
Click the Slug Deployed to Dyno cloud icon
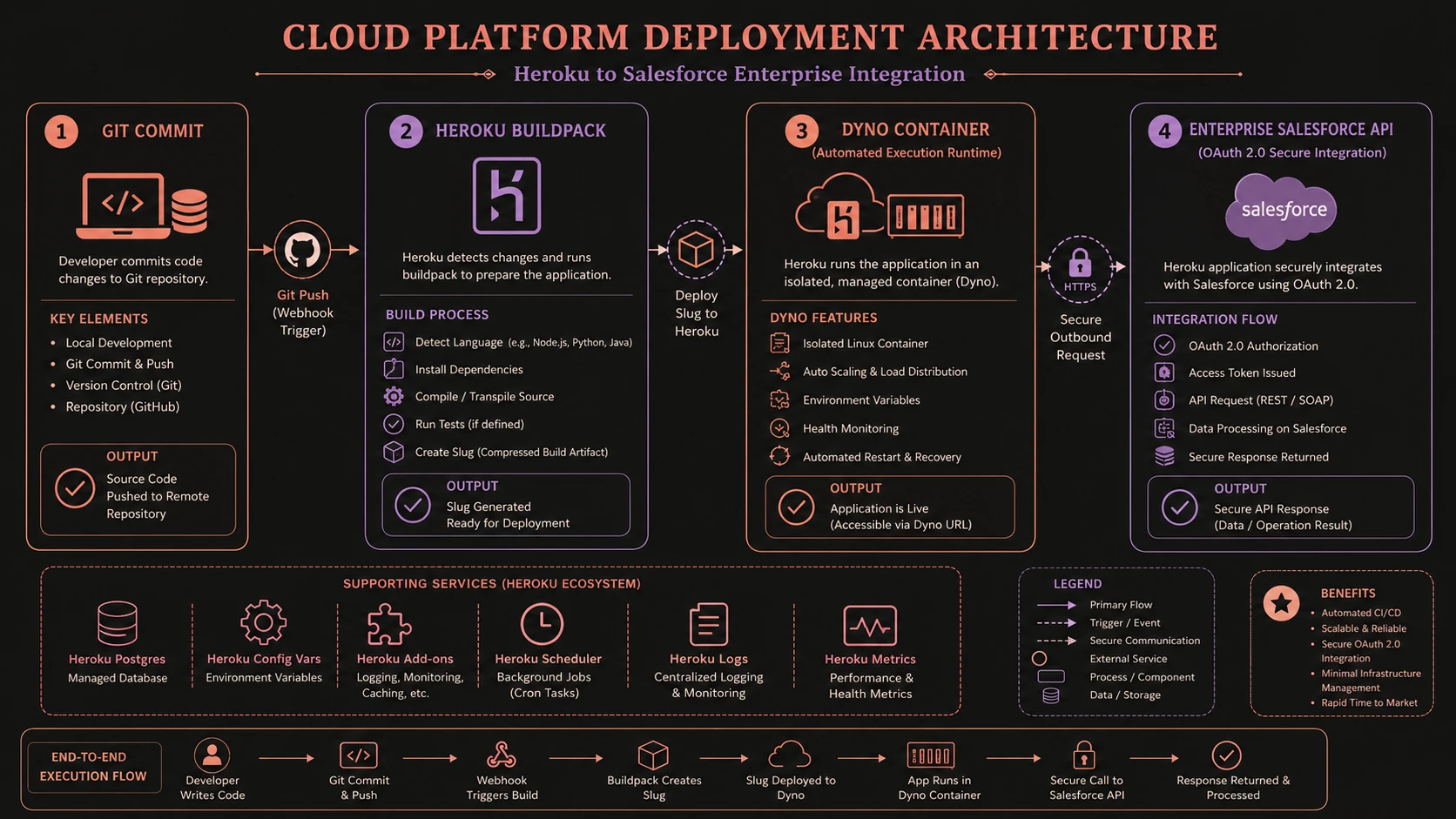point(790,755)
